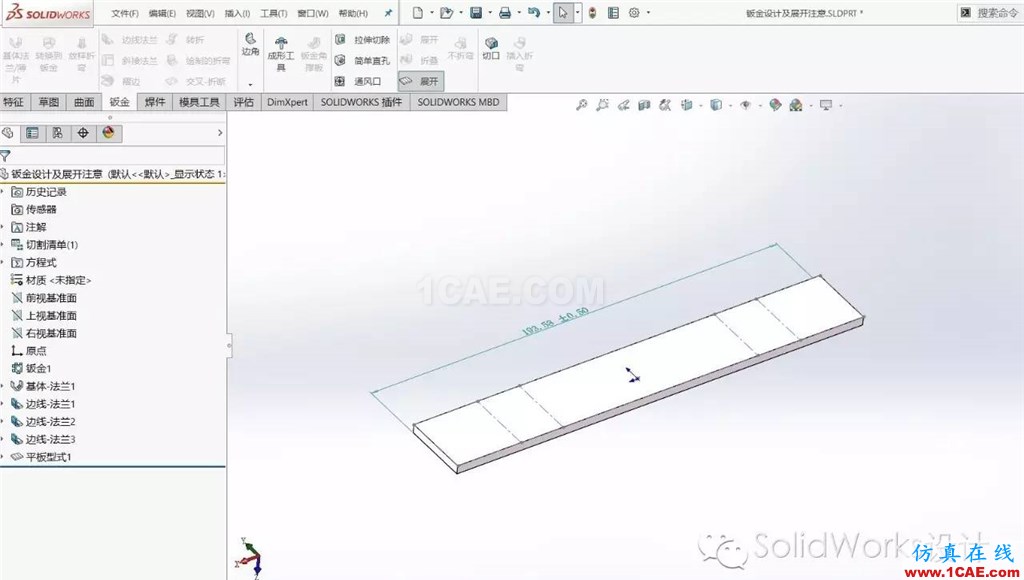Click the Rebuild traffic light icon
The image size is (1024, 580).
[592, 12]
